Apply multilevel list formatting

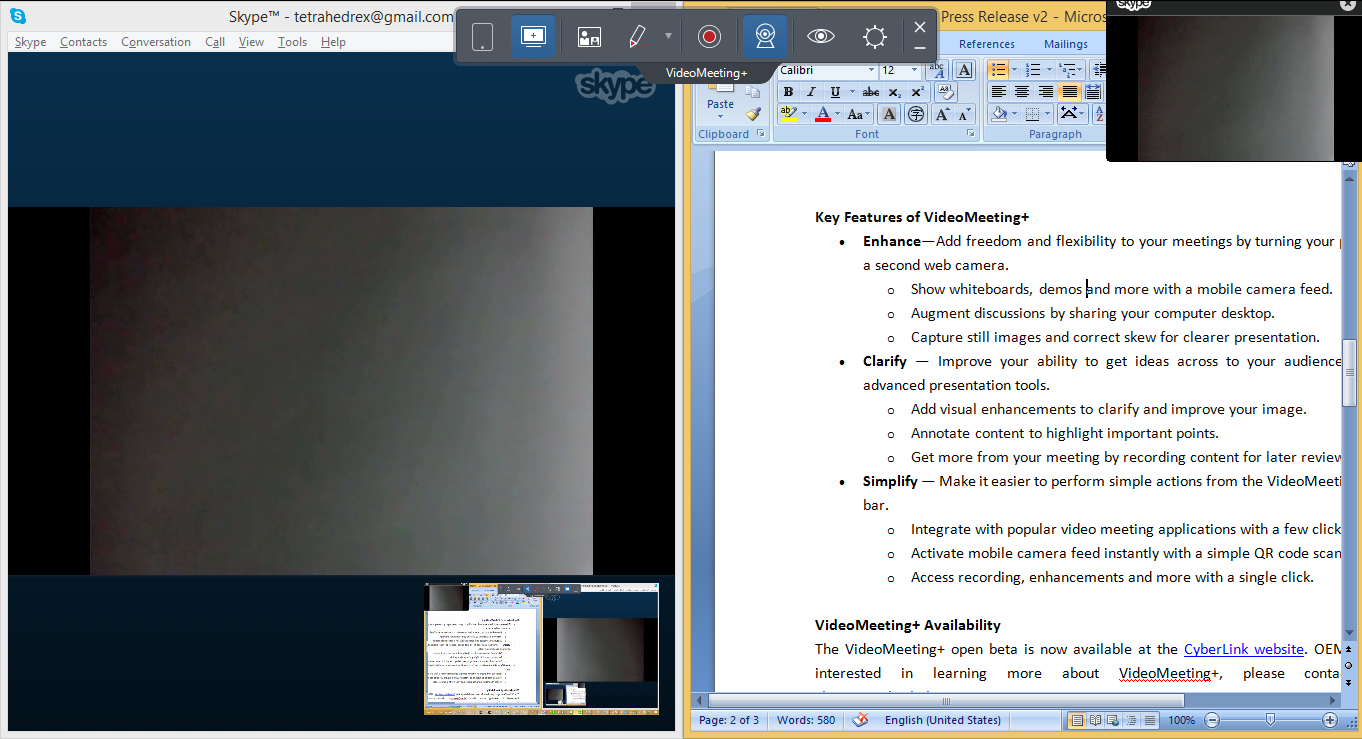tap(1068, 70)
